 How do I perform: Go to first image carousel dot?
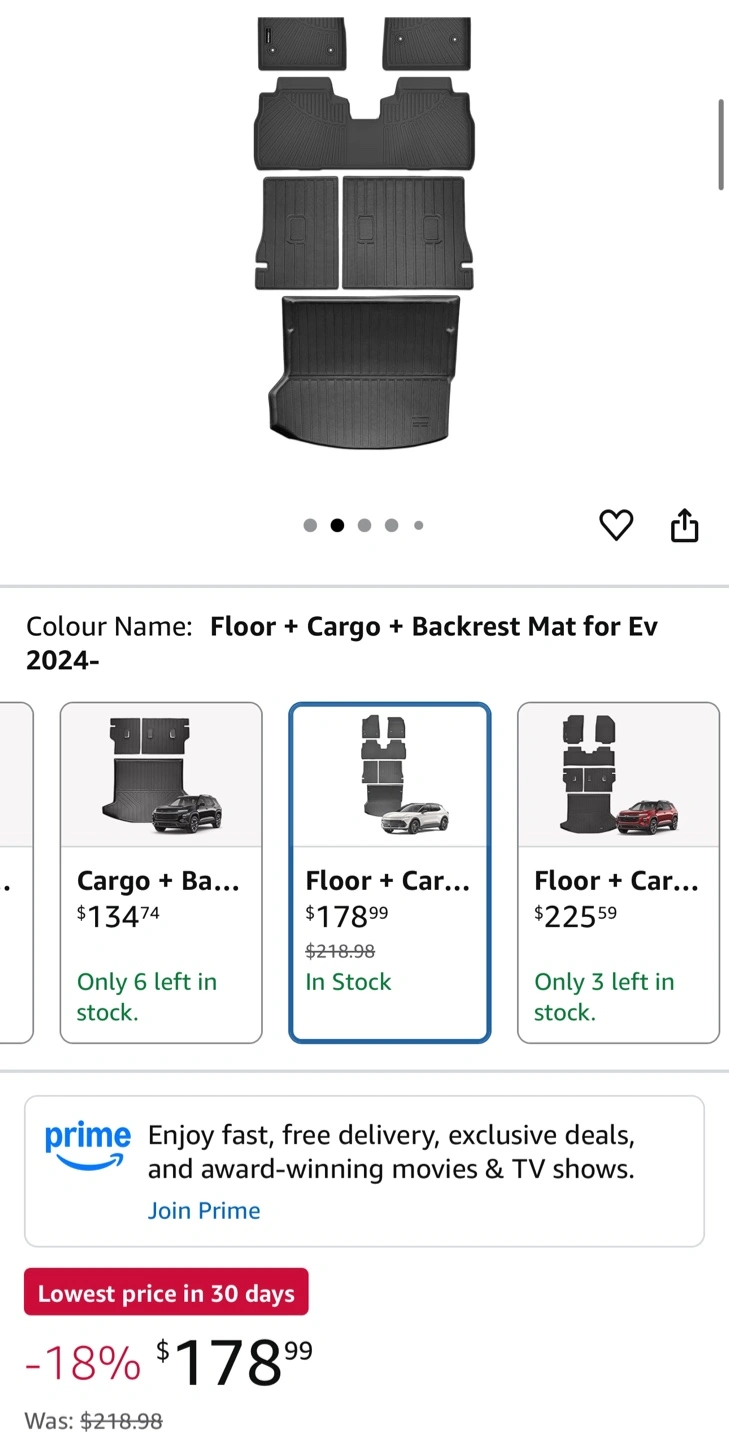[x=310, y=525]
